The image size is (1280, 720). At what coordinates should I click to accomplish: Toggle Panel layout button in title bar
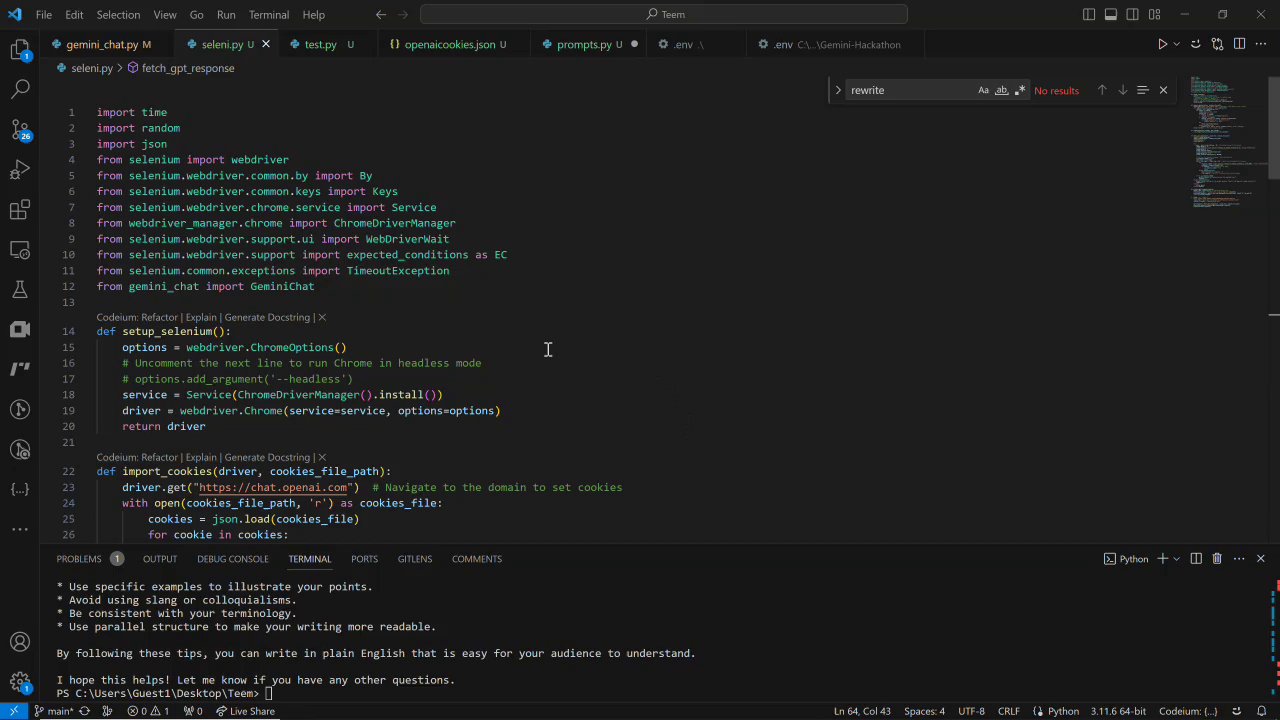1111,15
